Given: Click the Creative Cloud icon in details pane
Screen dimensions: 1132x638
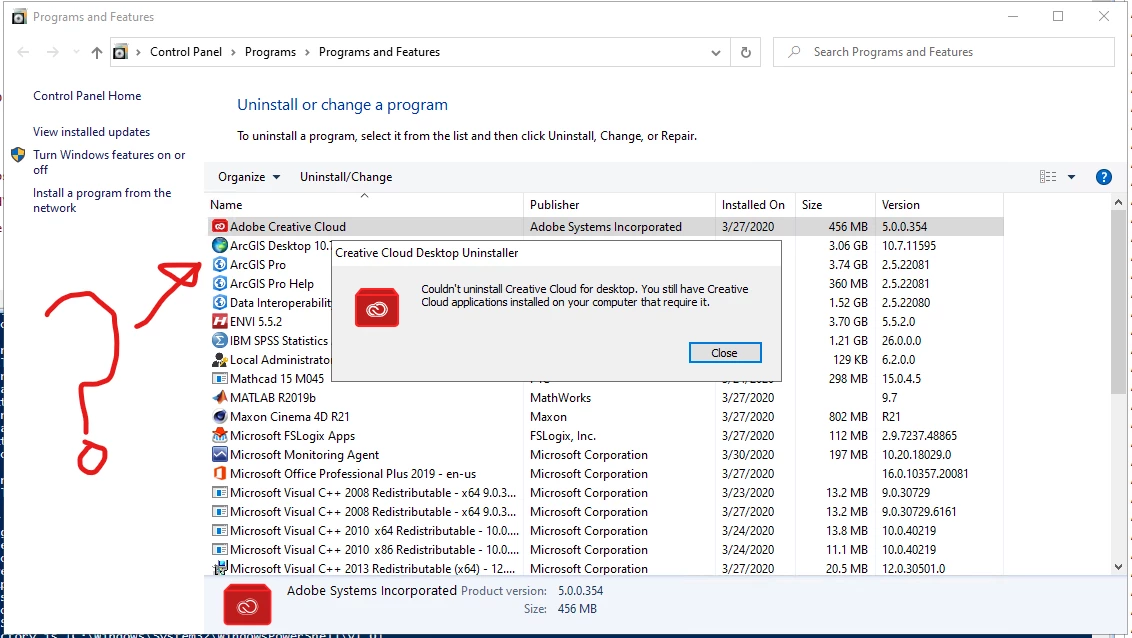Looking at the screenshot, I should [248, 605].
